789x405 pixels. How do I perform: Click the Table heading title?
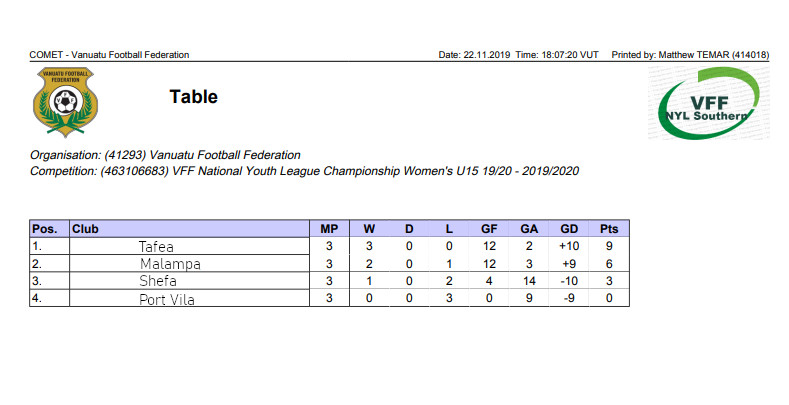[194, 97]
